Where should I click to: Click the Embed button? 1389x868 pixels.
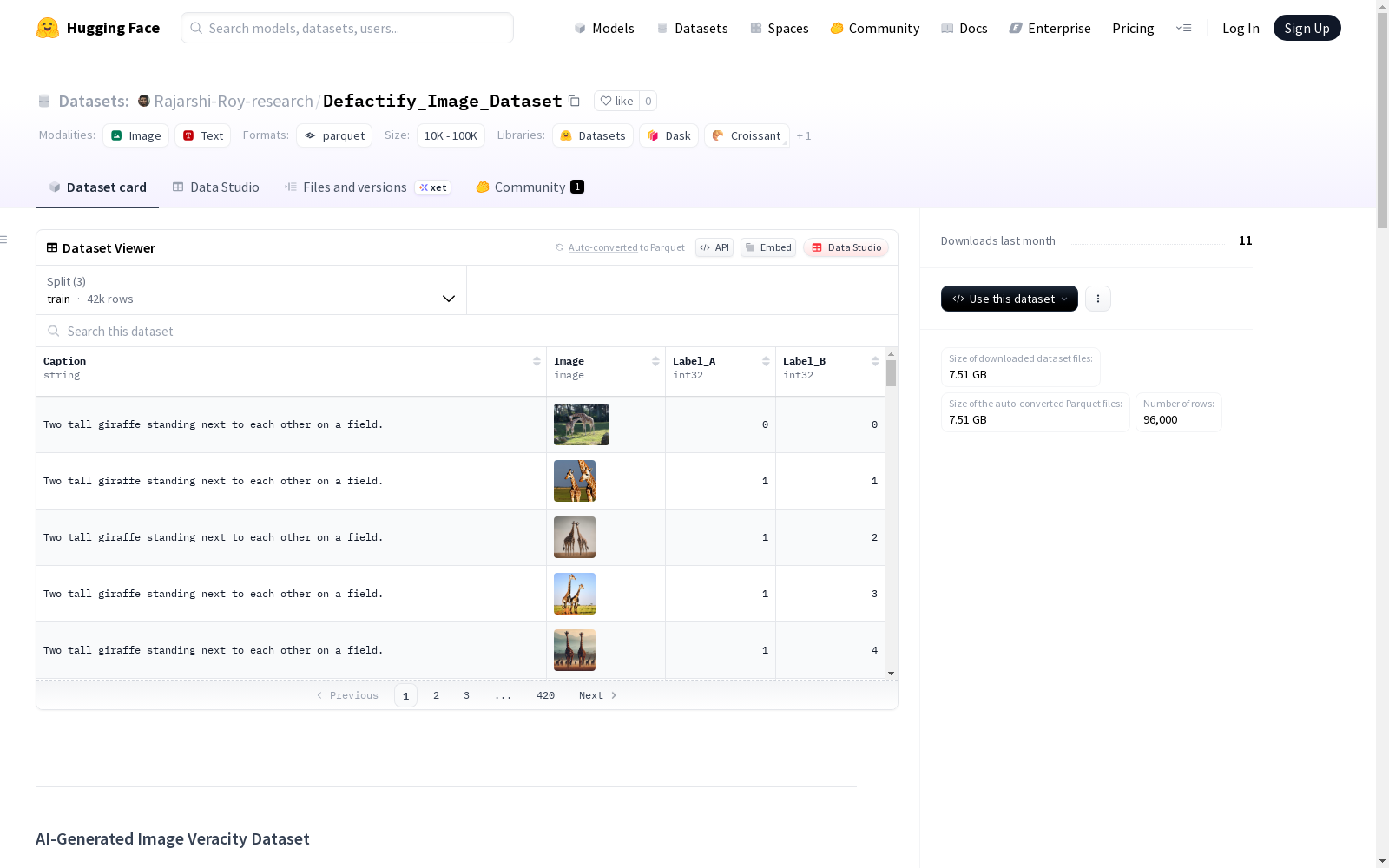(x=768, y=247)
